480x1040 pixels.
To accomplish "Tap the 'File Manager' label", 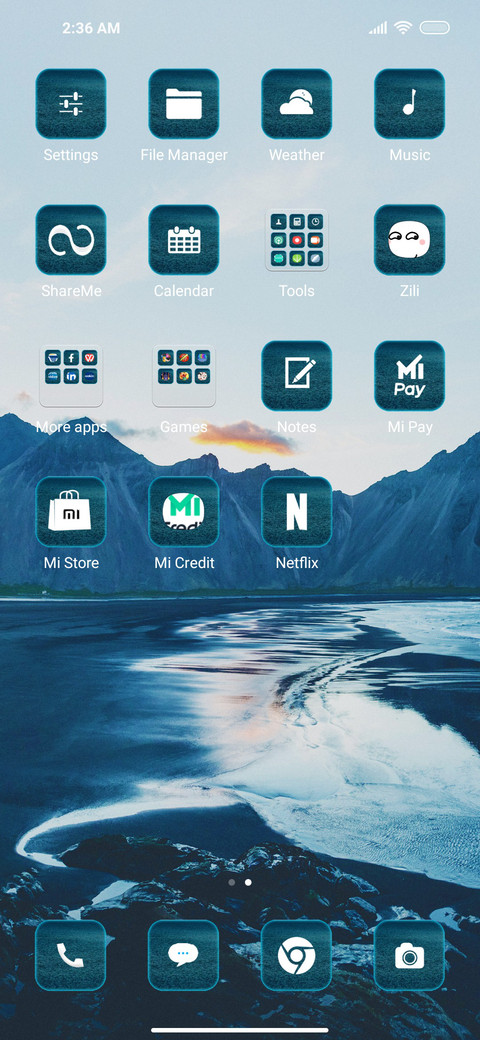I will pos(184,155).
